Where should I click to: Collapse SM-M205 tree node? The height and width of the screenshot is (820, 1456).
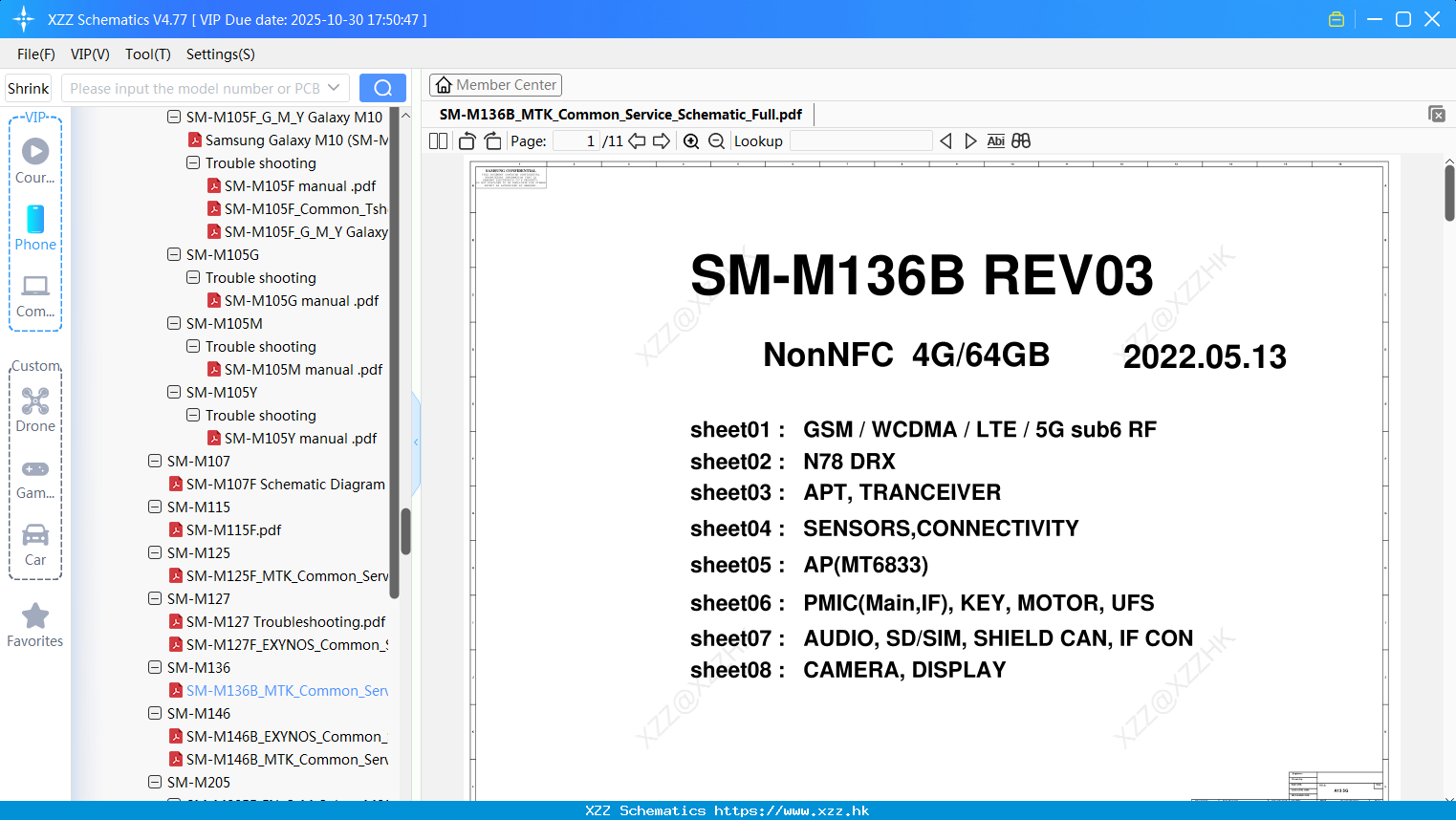click(155, 782)
